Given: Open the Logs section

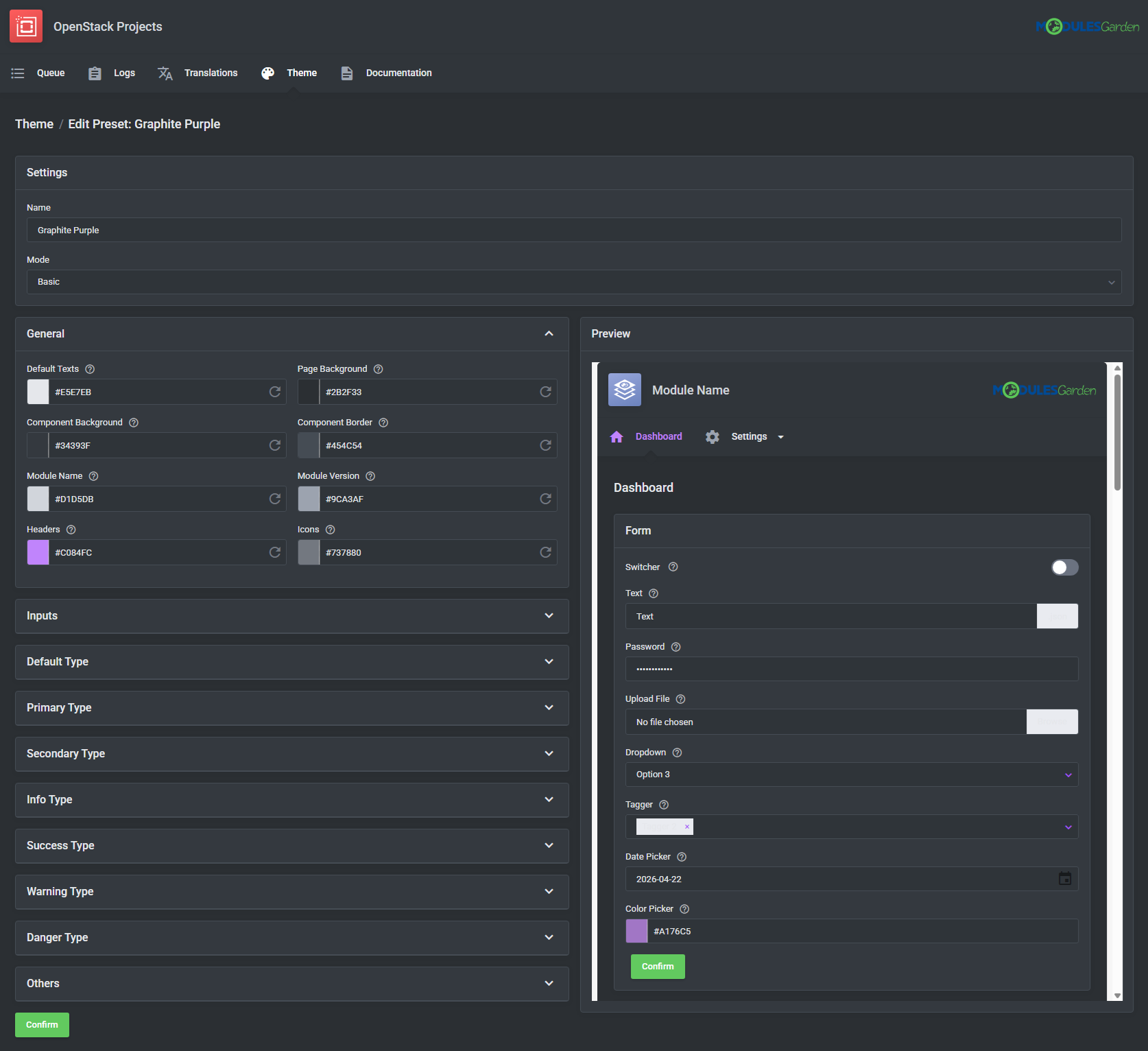Looking at the screenshot, I should [x=123, y=73].
